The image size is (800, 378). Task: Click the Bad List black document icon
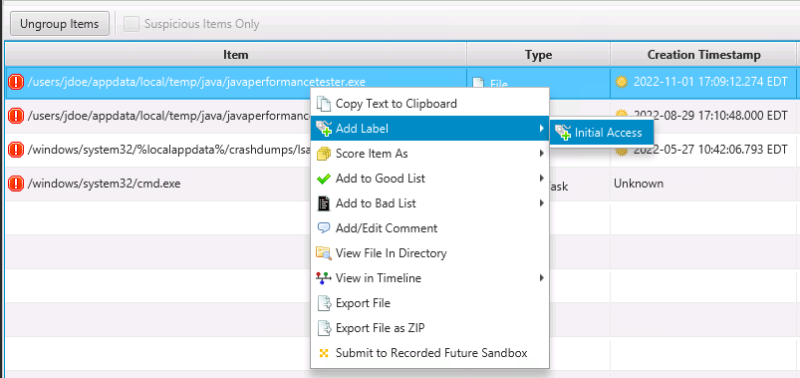pyautogui.click(x=323, y=204)
